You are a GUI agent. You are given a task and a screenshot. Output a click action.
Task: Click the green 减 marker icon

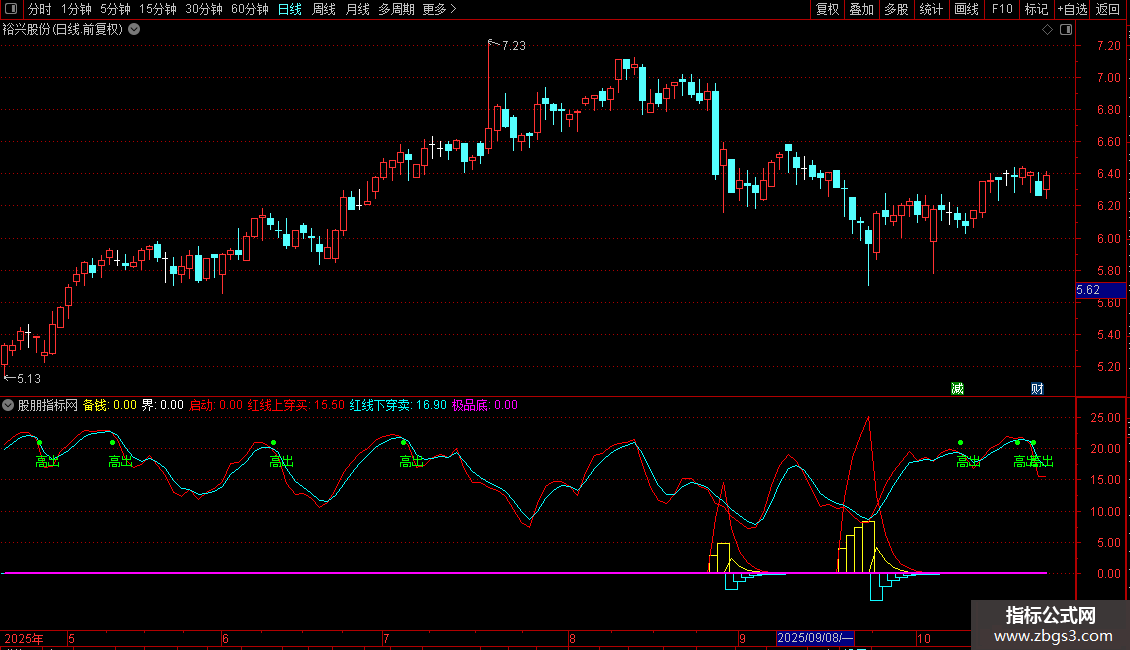click(x=957, y=388)
